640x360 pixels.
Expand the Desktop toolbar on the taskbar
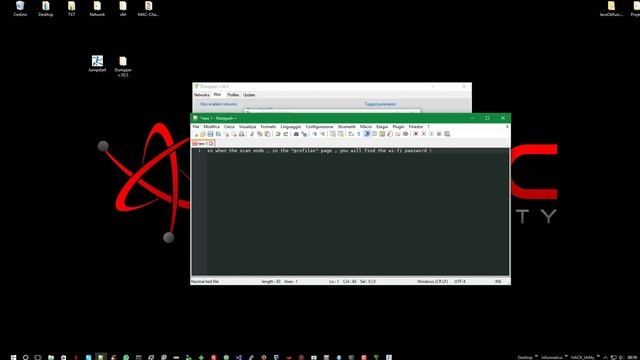tap(536, 356)
